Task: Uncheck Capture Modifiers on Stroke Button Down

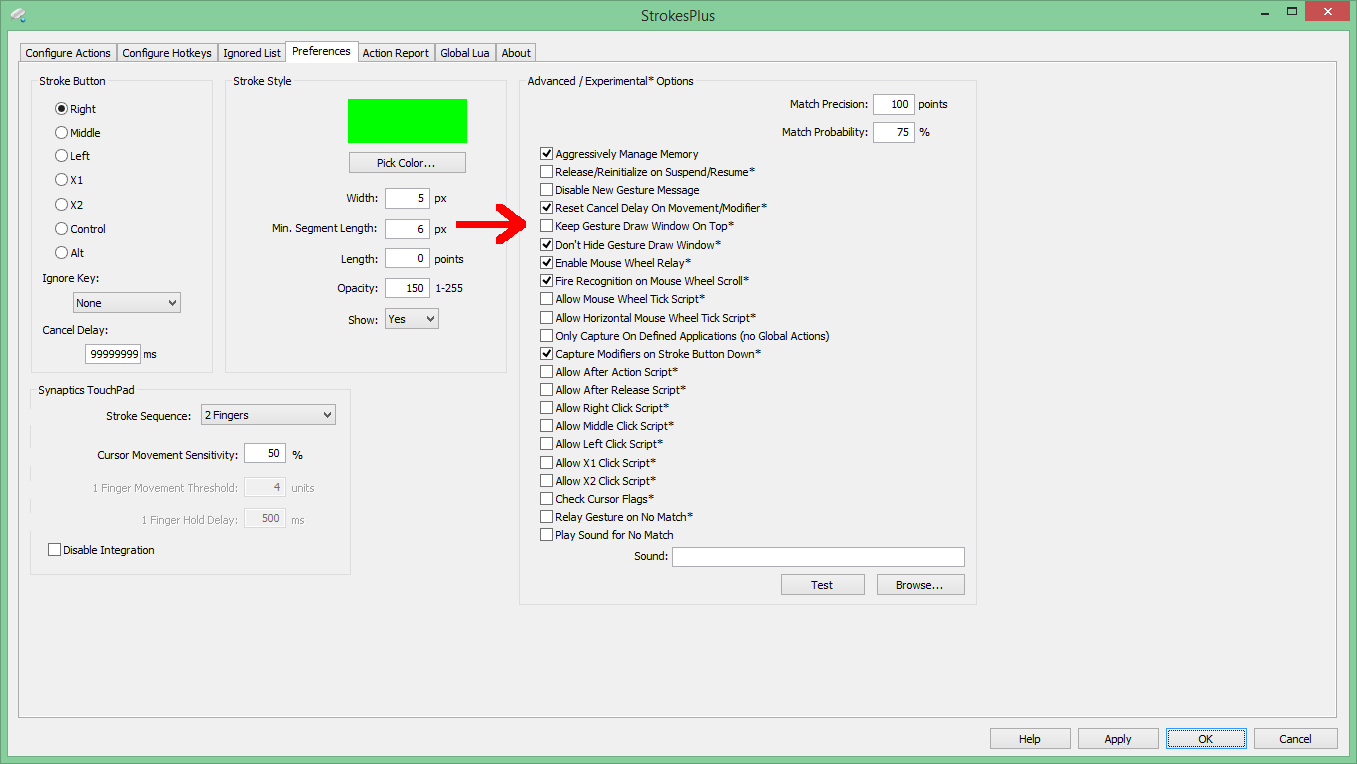Action: pyautogui.click(x=547, y=354)
